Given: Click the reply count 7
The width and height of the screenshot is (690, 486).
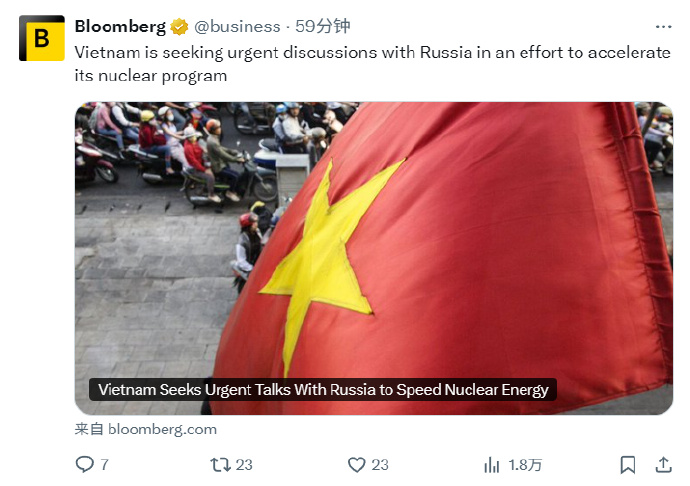Looking at the screenshot, I should (104, 464).
